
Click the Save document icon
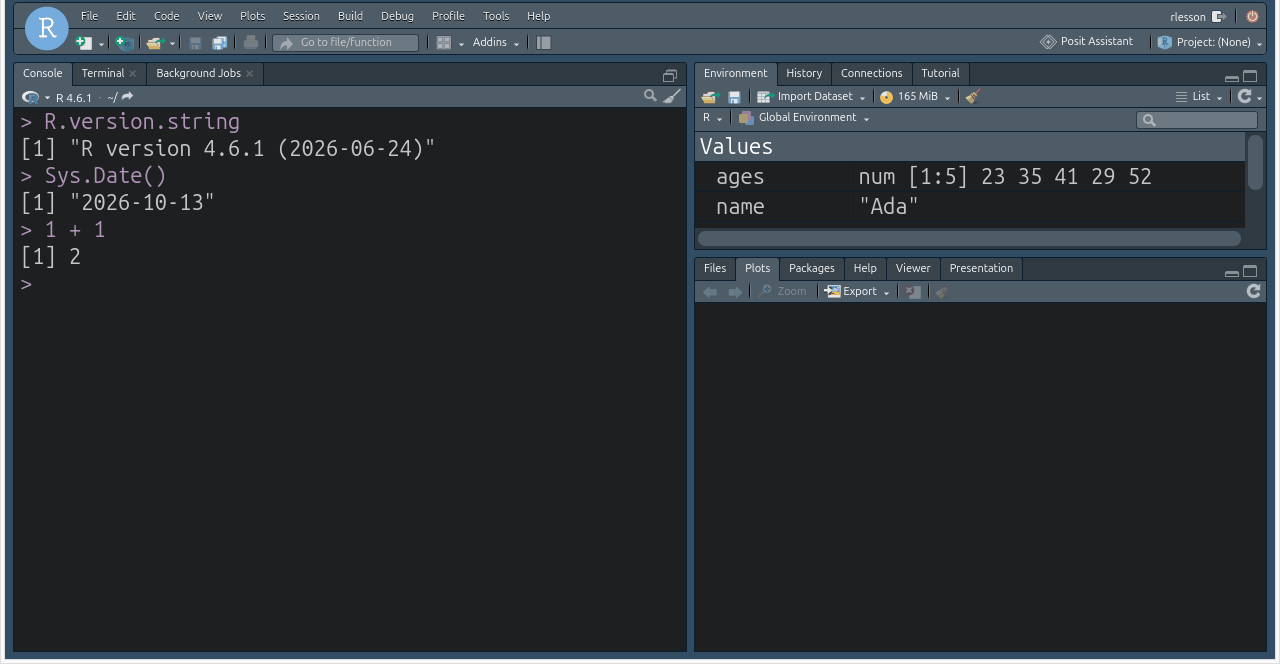click(195, 43)
